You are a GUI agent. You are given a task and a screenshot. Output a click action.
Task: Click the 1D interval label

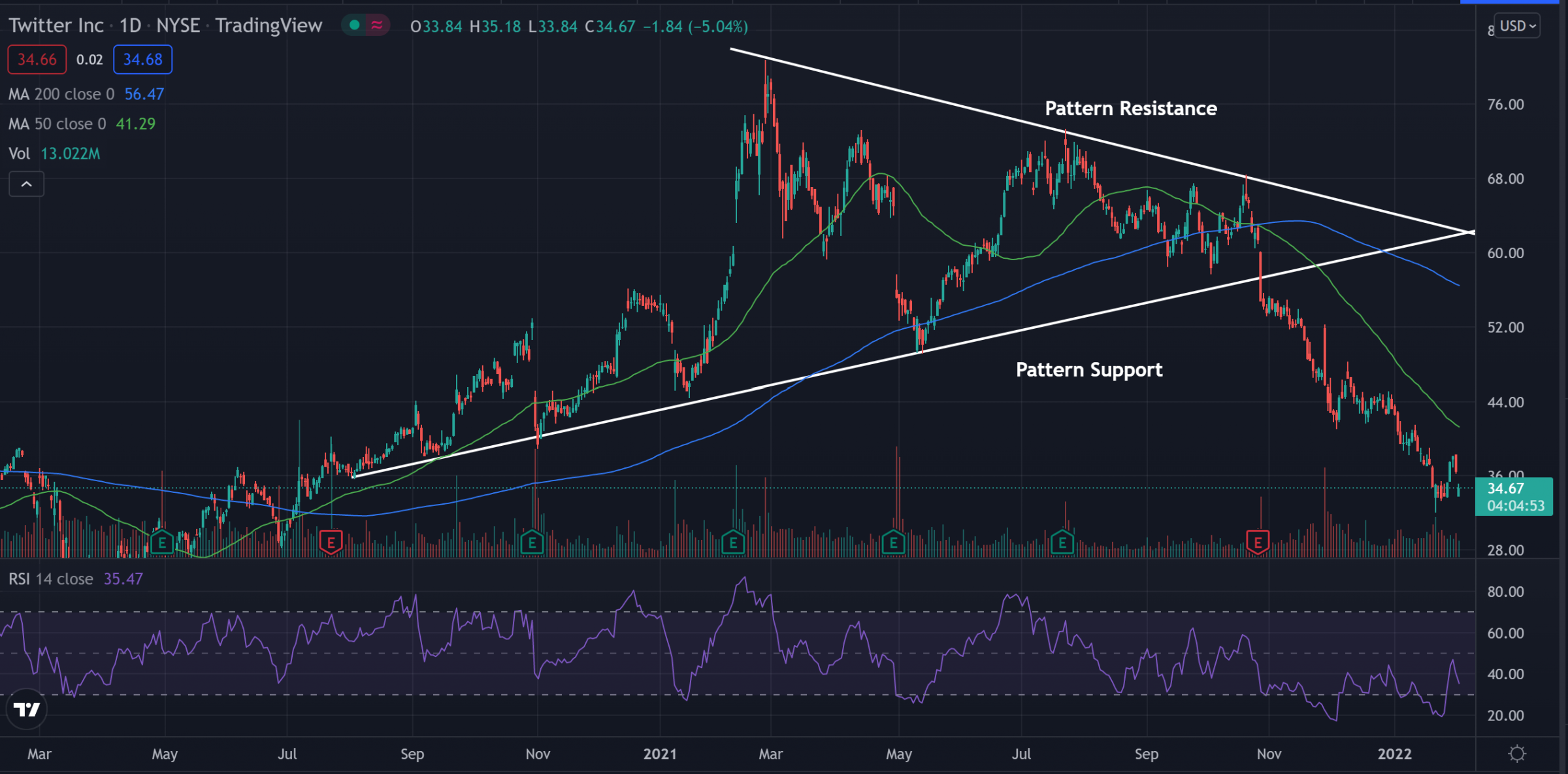coord(130,25)
